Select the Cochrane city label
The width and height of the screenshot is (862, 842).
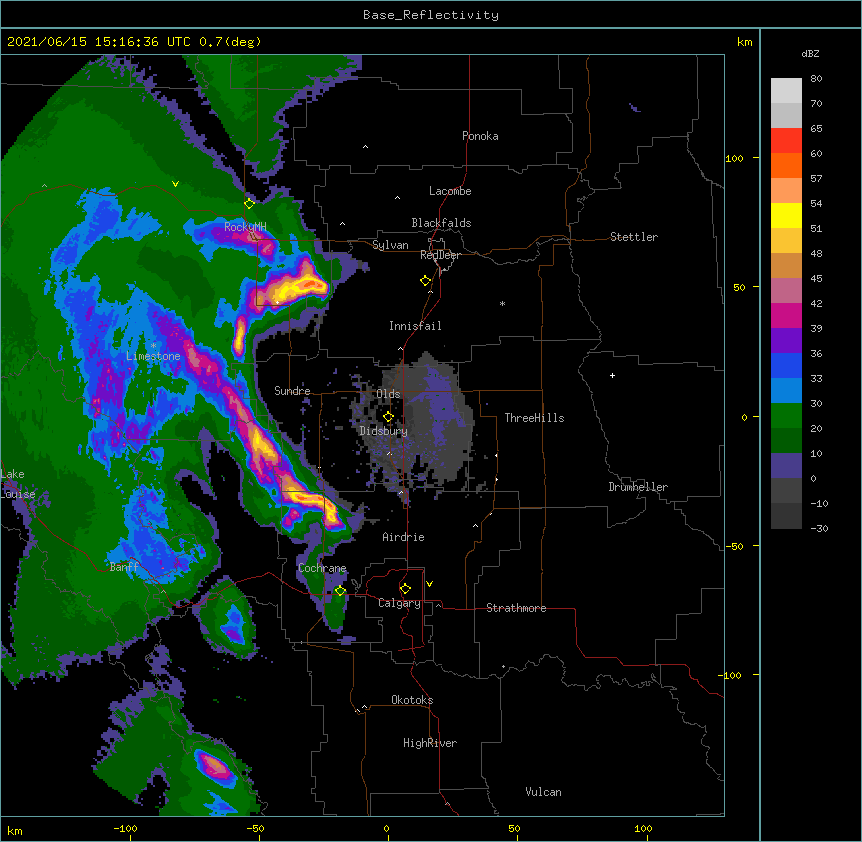click(x=322, y=568)
